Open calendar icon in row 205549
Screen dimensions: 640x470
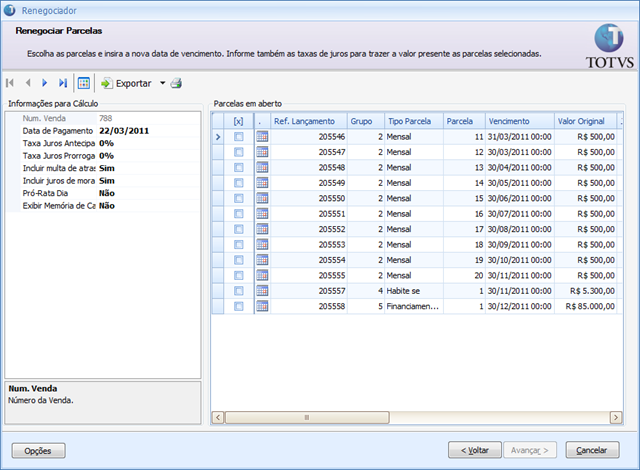point(262,183)
